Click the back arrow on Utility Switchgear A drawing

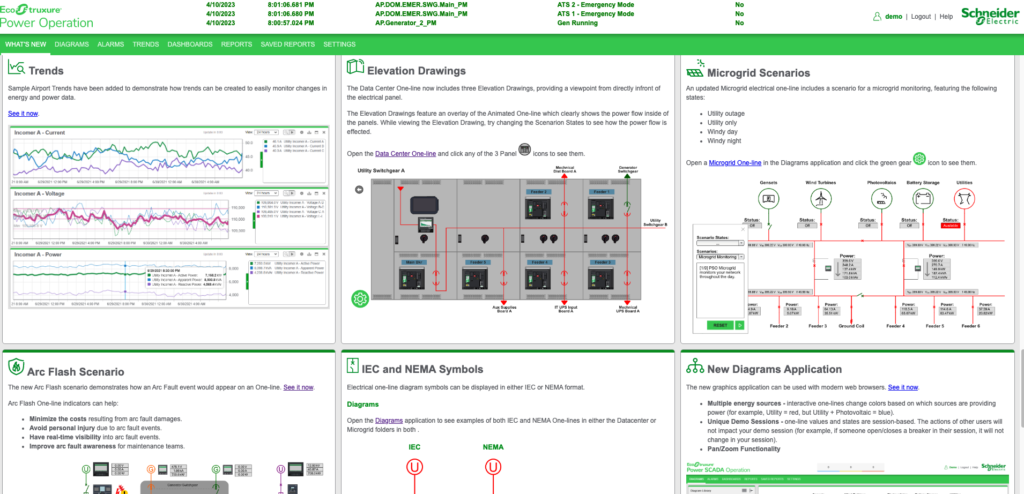coord(359,189)
